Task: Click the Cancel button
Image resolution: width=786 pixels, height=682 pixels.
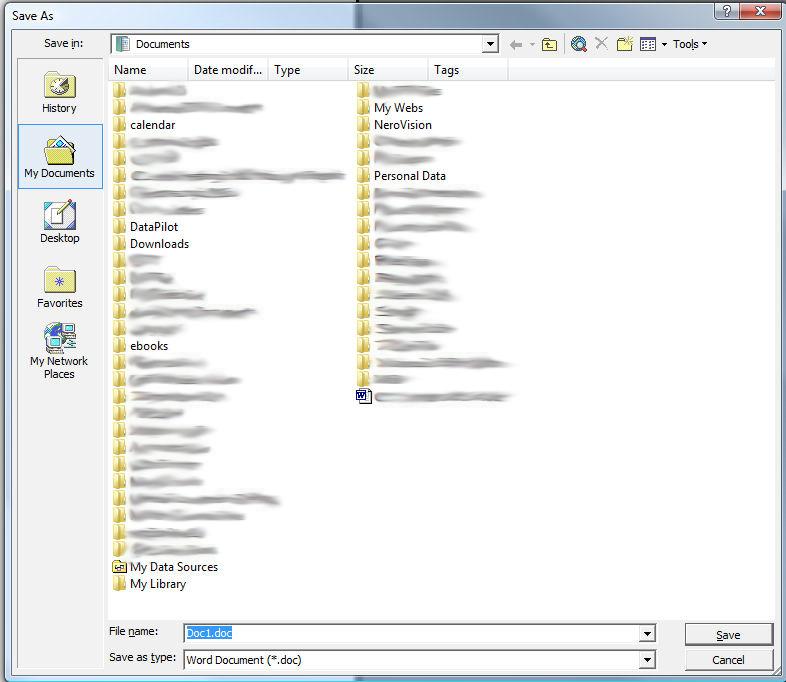Action: click(x=728, y=660)
